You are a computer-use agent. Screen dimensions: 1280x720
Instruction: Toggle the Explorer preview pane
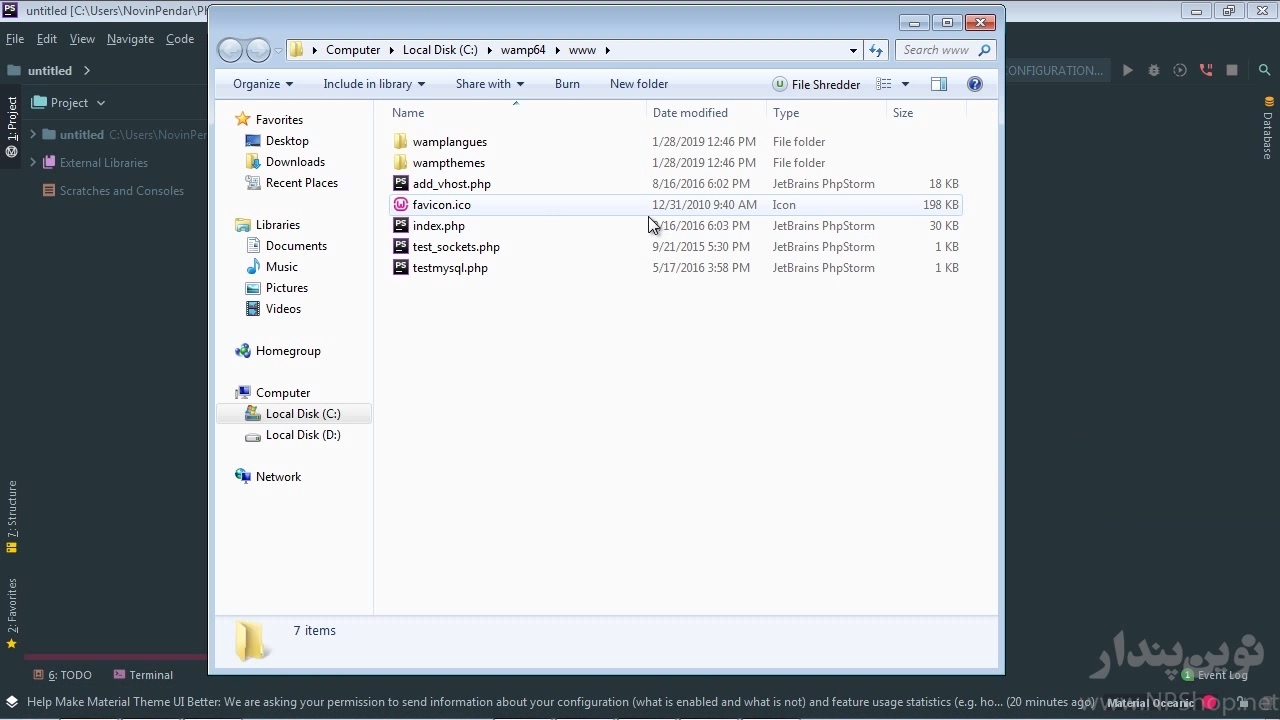tap(938, 84)
